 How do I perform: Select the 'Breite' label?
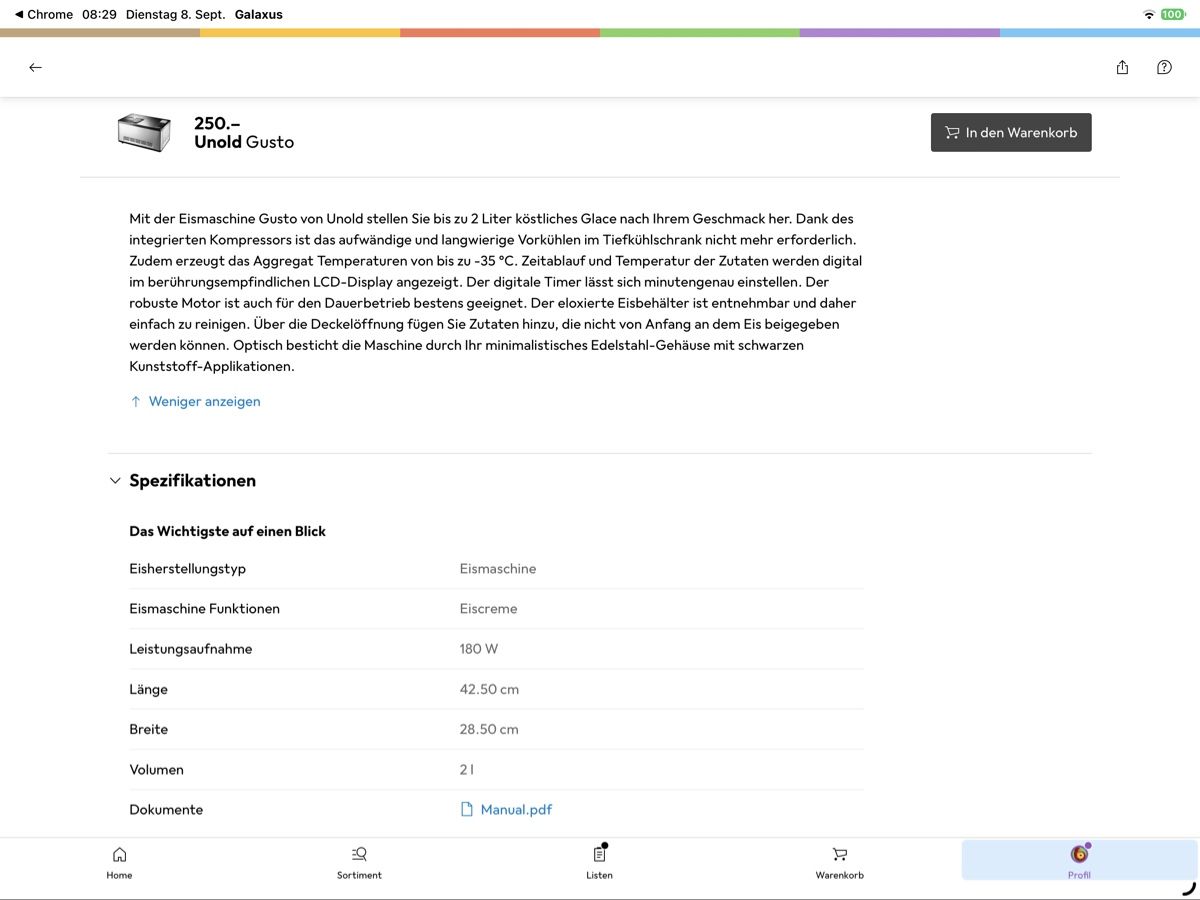[148, 729]
